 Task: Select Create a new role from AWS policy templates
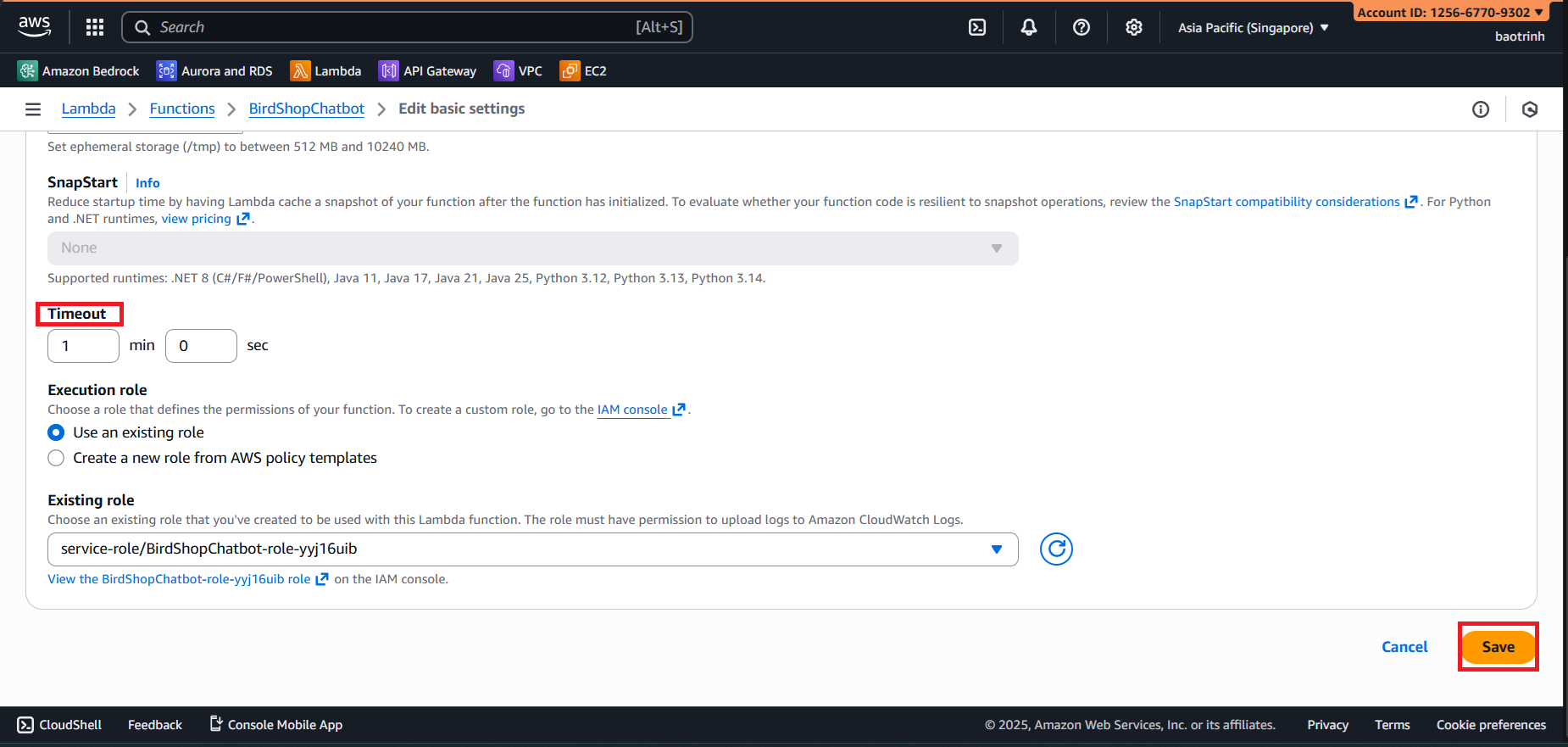(x=56, y=458)
